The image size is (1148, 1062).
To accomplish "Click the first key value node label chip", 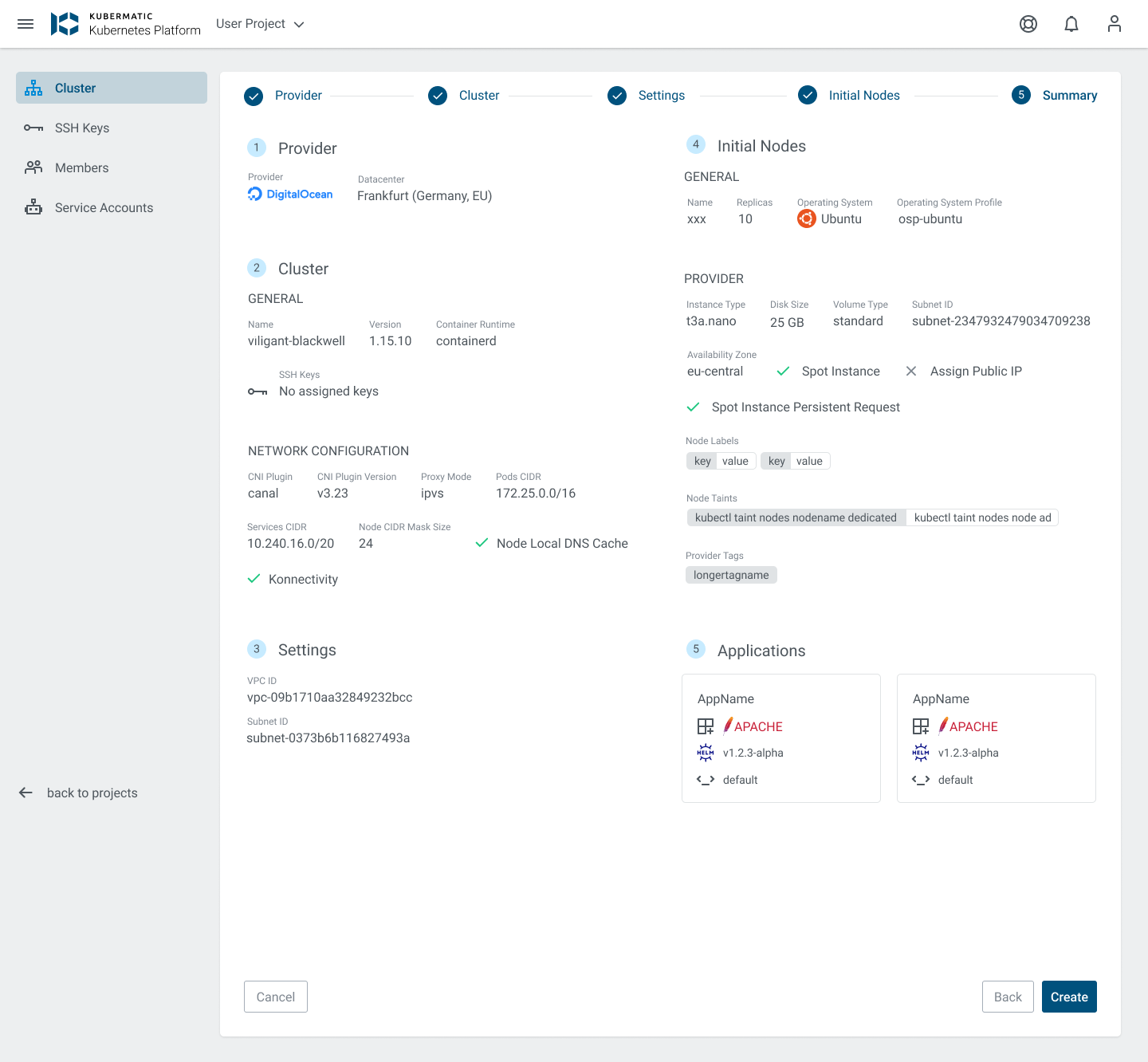I will pos(721,461).
